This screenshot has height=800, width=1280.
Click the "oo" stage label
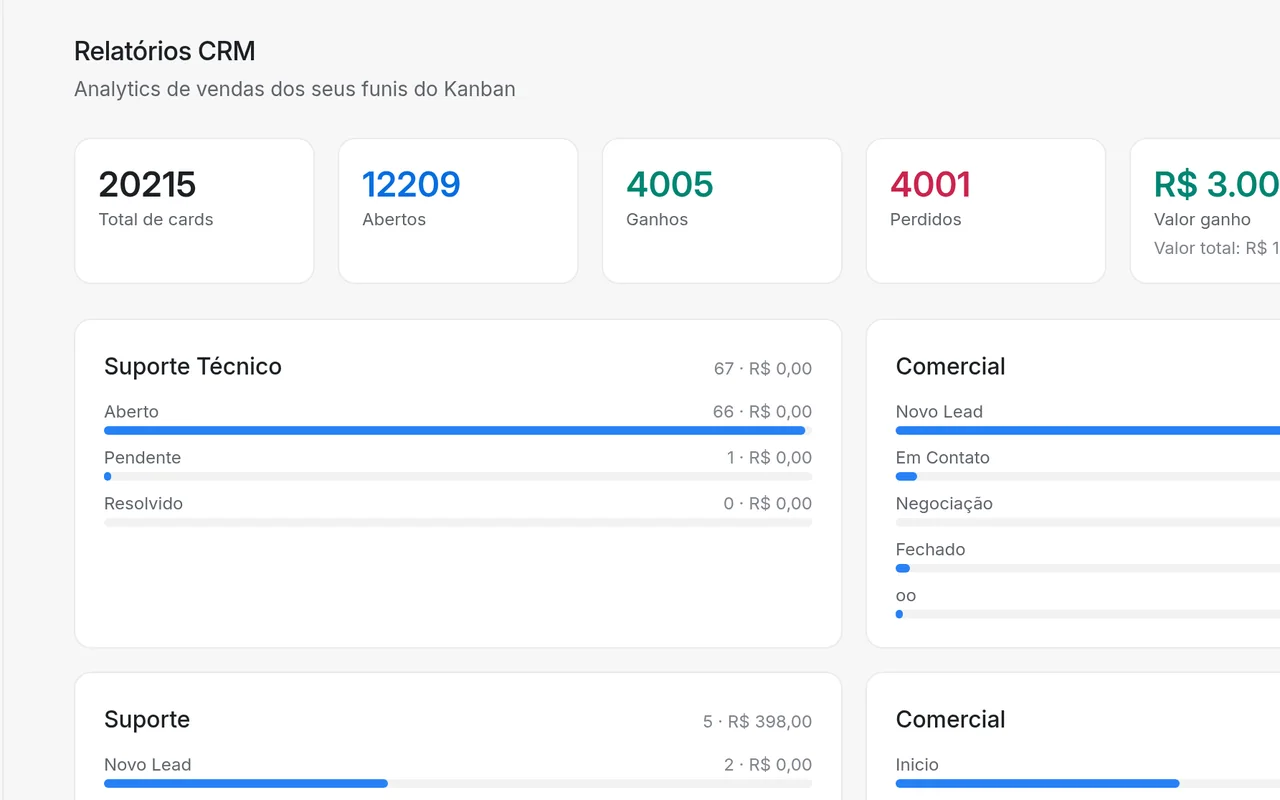906,596
